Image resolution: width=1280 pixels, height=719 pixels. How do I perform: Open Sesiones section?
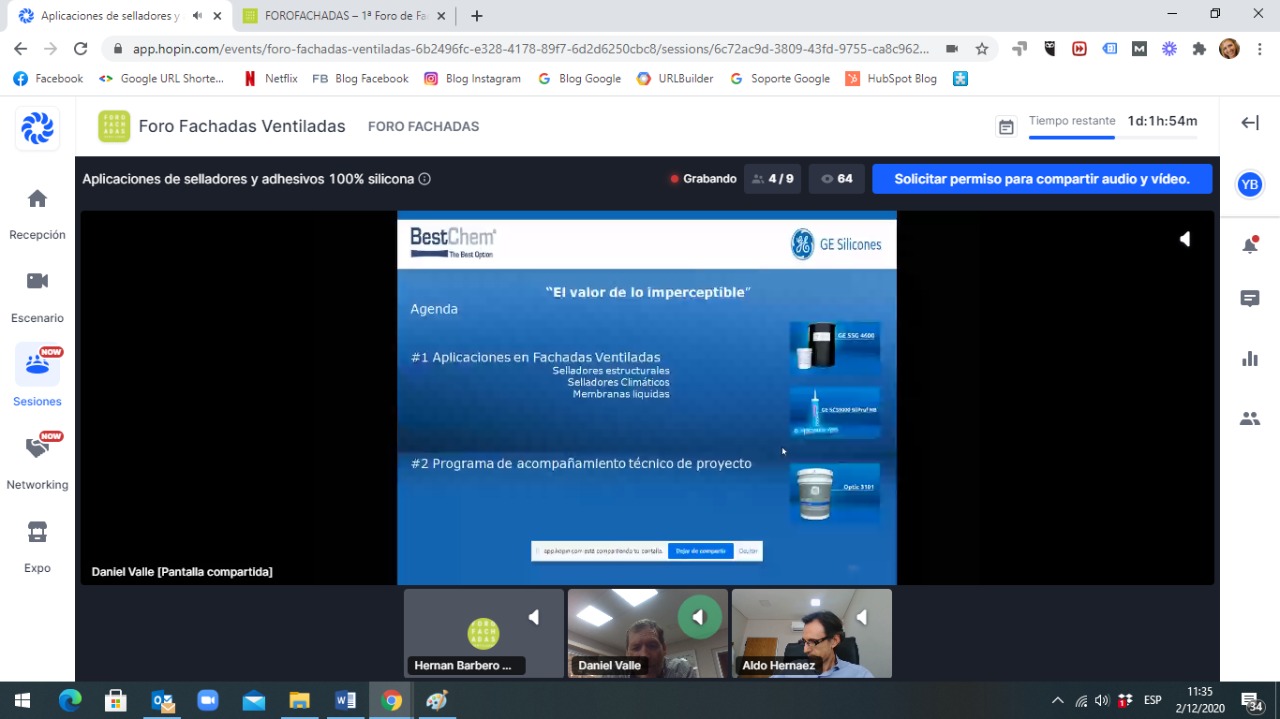point(37,377)
